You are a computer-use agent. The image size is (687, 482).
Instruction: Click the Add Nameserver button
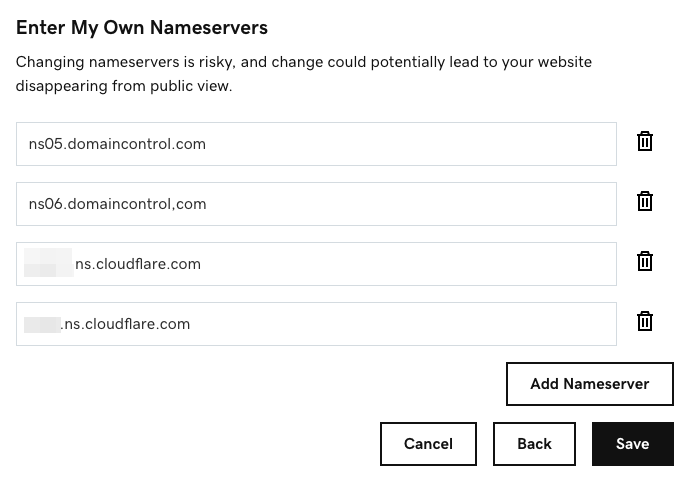590,384
